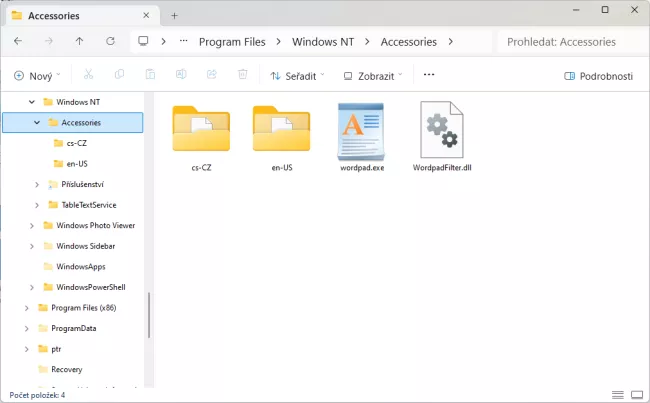Select Windows Photo Viewer in tree
This screenshot has height=403, width=650.
pyautogui.click(x=96, y=226)
